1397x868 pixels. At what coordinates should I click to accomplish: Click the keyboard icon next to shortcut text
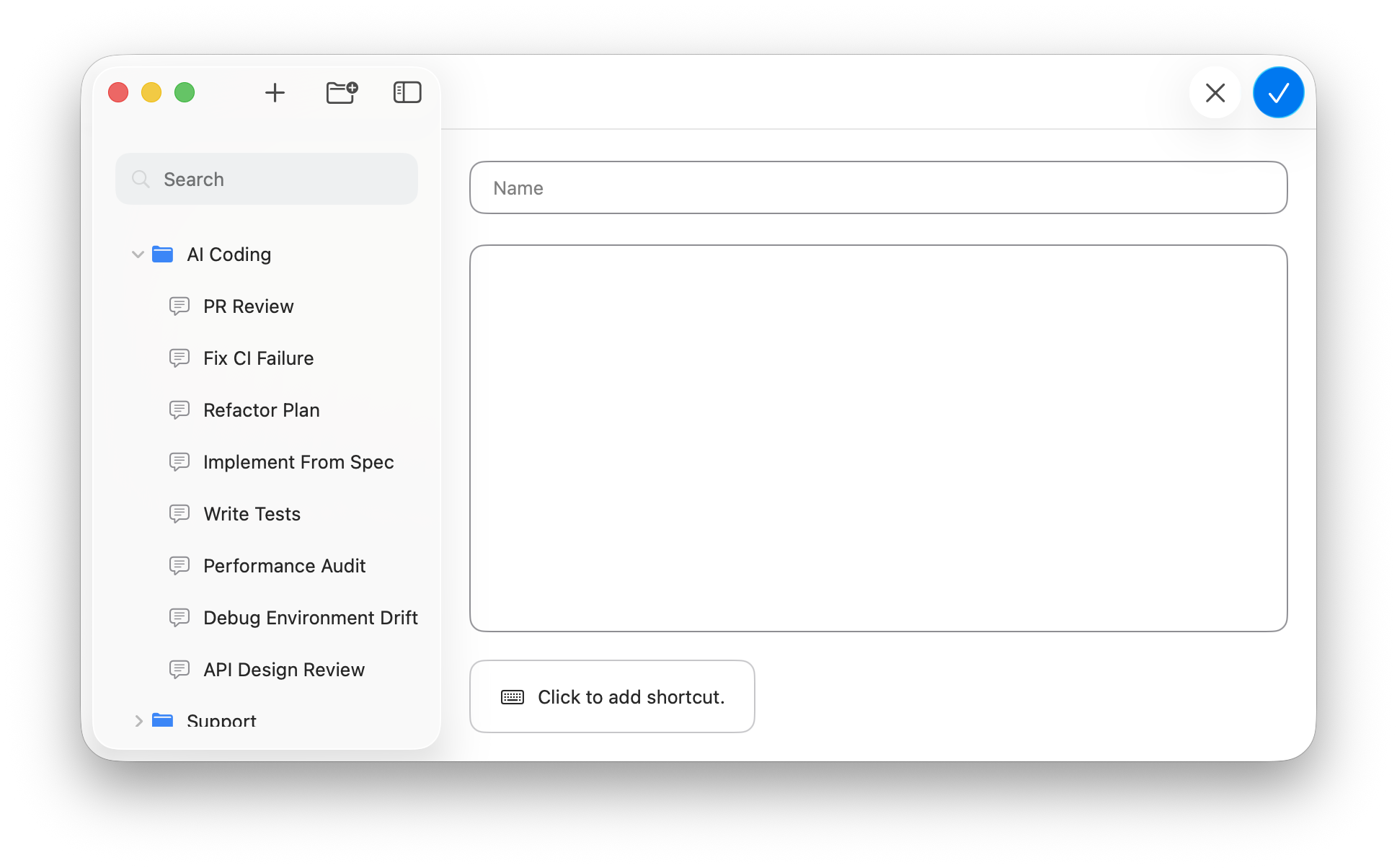pyautogui.click(x=512, y=696)
